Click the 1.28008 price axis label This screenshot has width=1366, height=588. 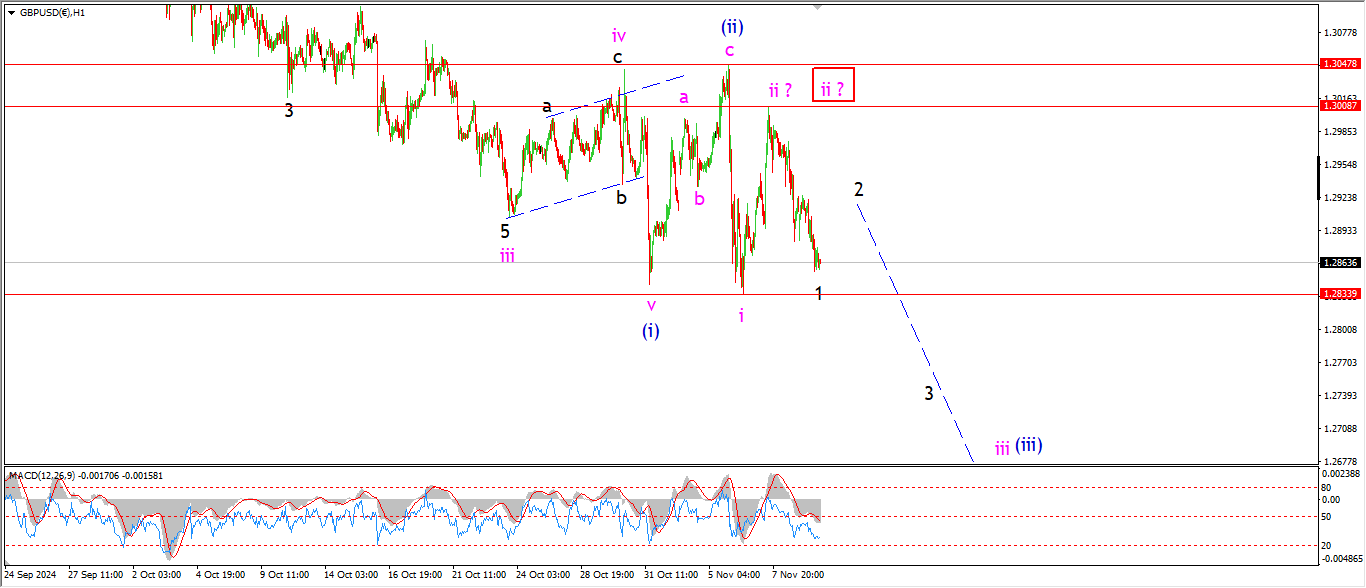click(x=1338, y=329)
